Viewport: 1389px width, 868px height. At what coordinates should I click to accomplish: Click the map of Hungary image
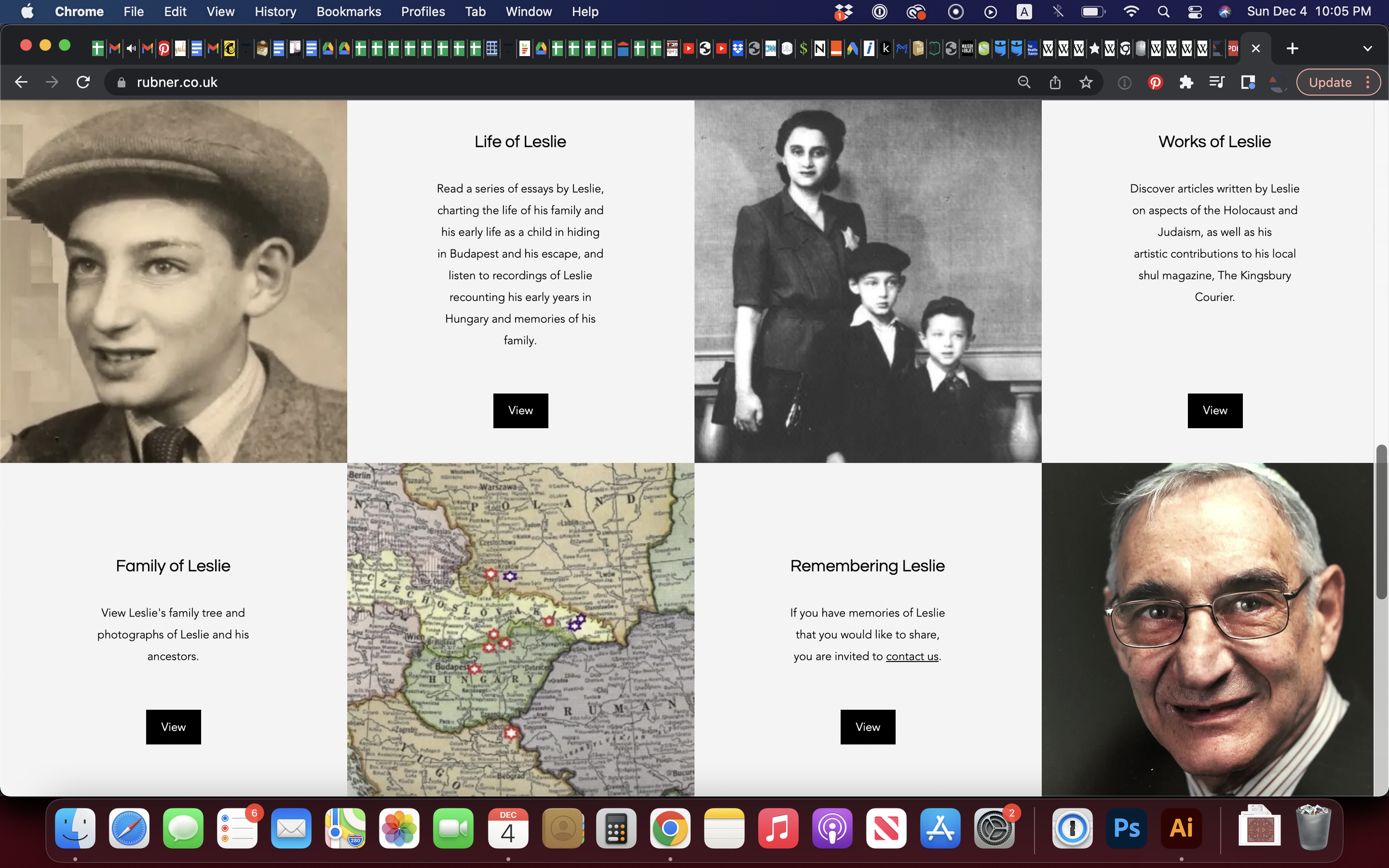click(520, 629)
